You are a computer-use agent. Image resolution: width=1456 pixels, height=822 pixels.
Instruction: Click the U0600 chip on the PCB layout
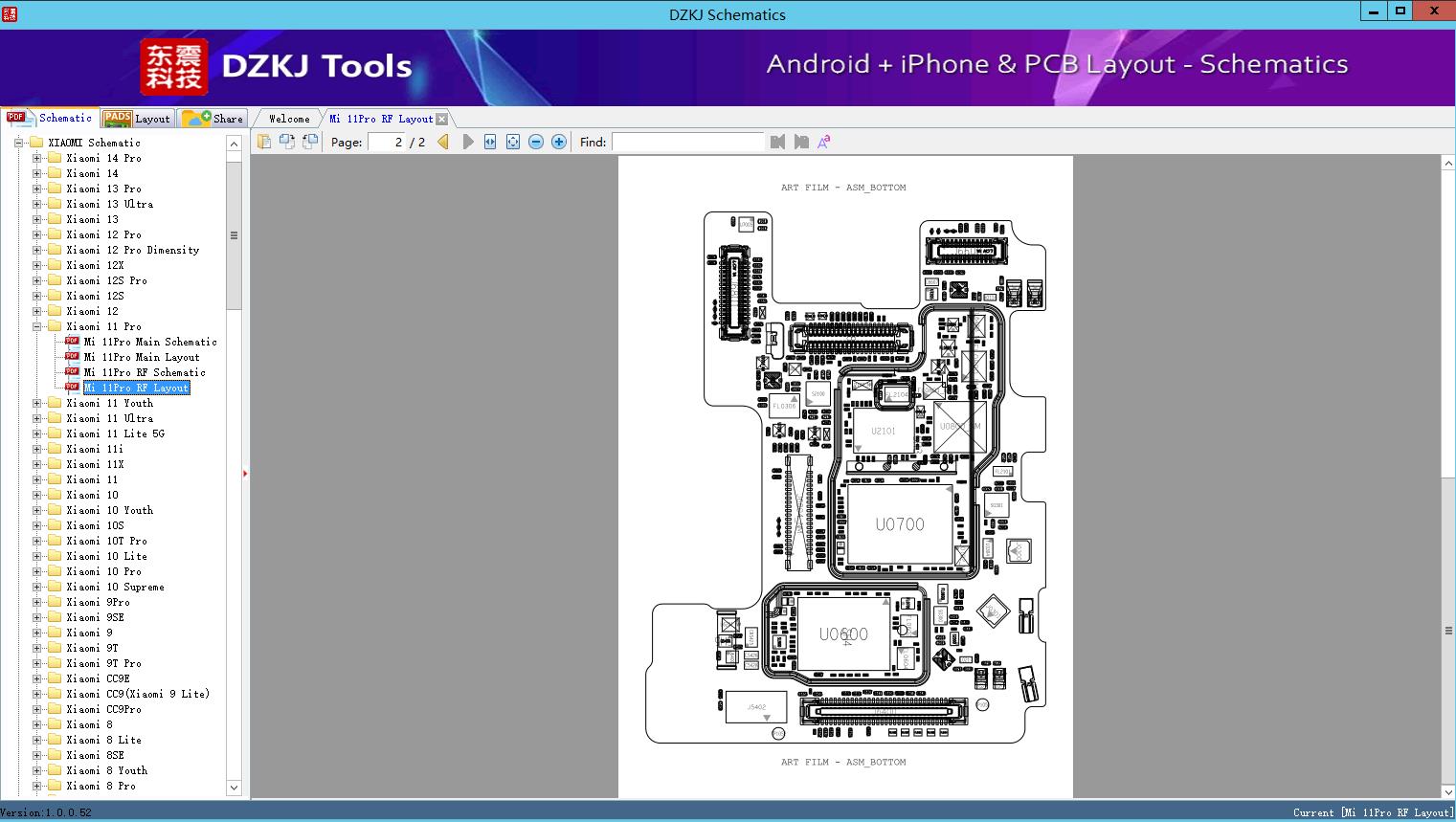pos(843,633)
